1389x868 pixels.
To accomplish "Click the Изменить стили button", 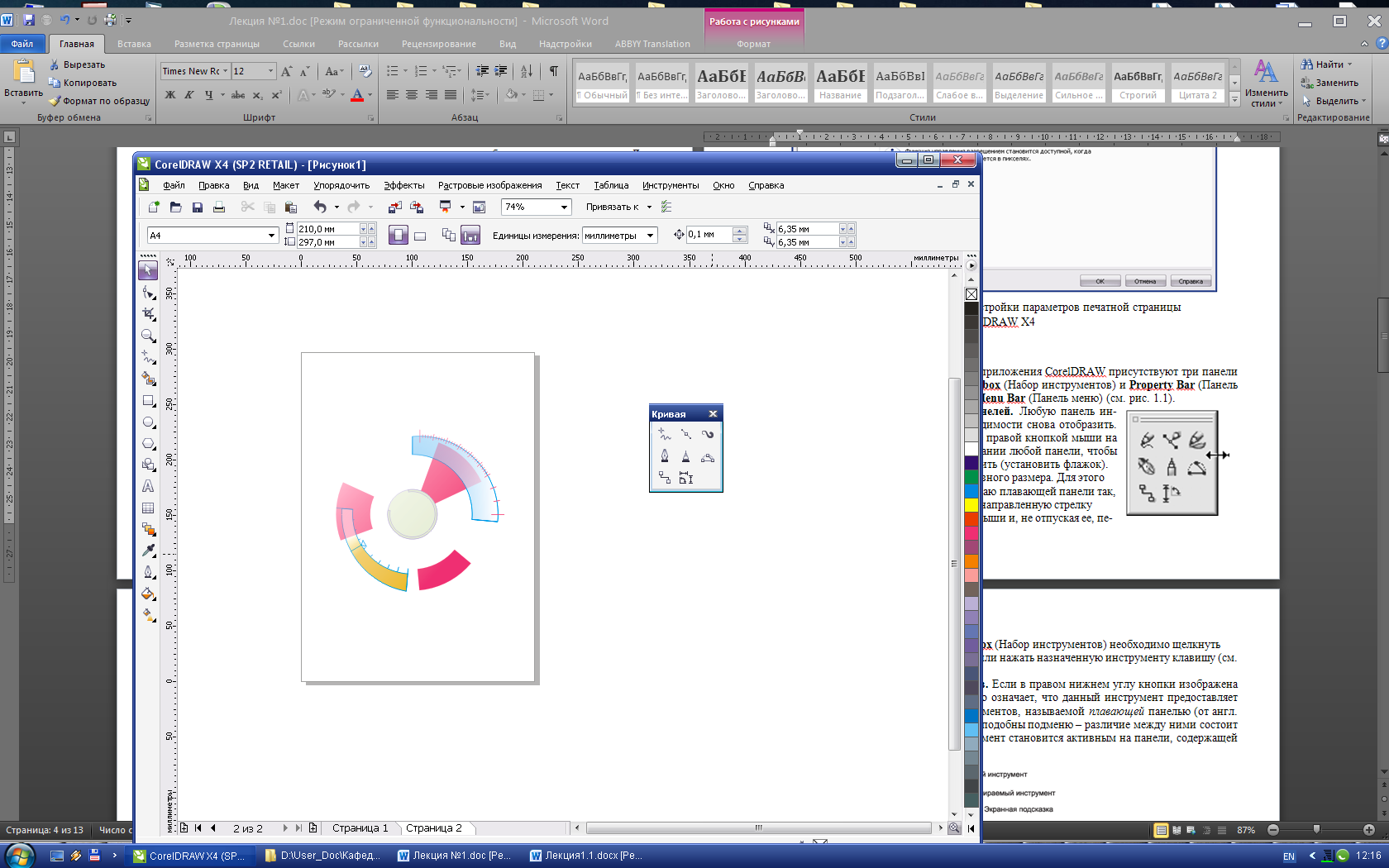I will click(1266, 83).
